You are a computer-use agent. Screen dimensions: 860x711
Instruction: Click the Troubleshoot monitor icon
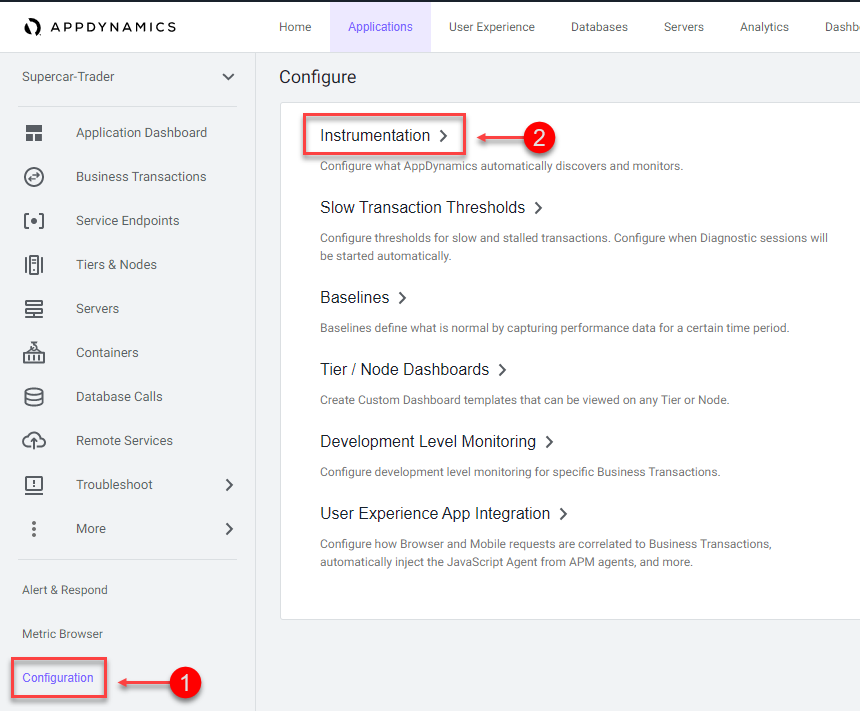tap(34, 484)
